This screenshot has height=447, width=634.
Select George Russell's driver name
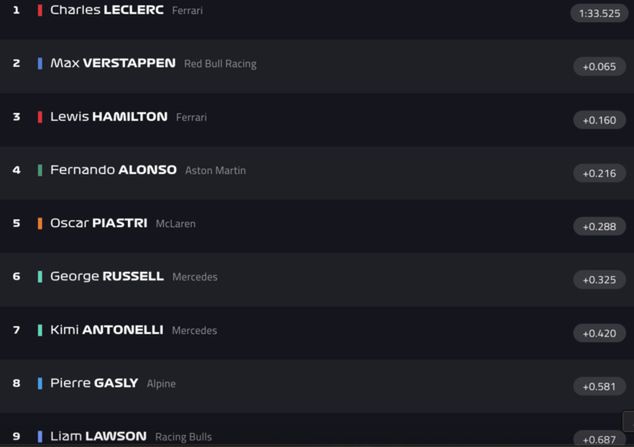pyautogui.click(x=106, y=276)
